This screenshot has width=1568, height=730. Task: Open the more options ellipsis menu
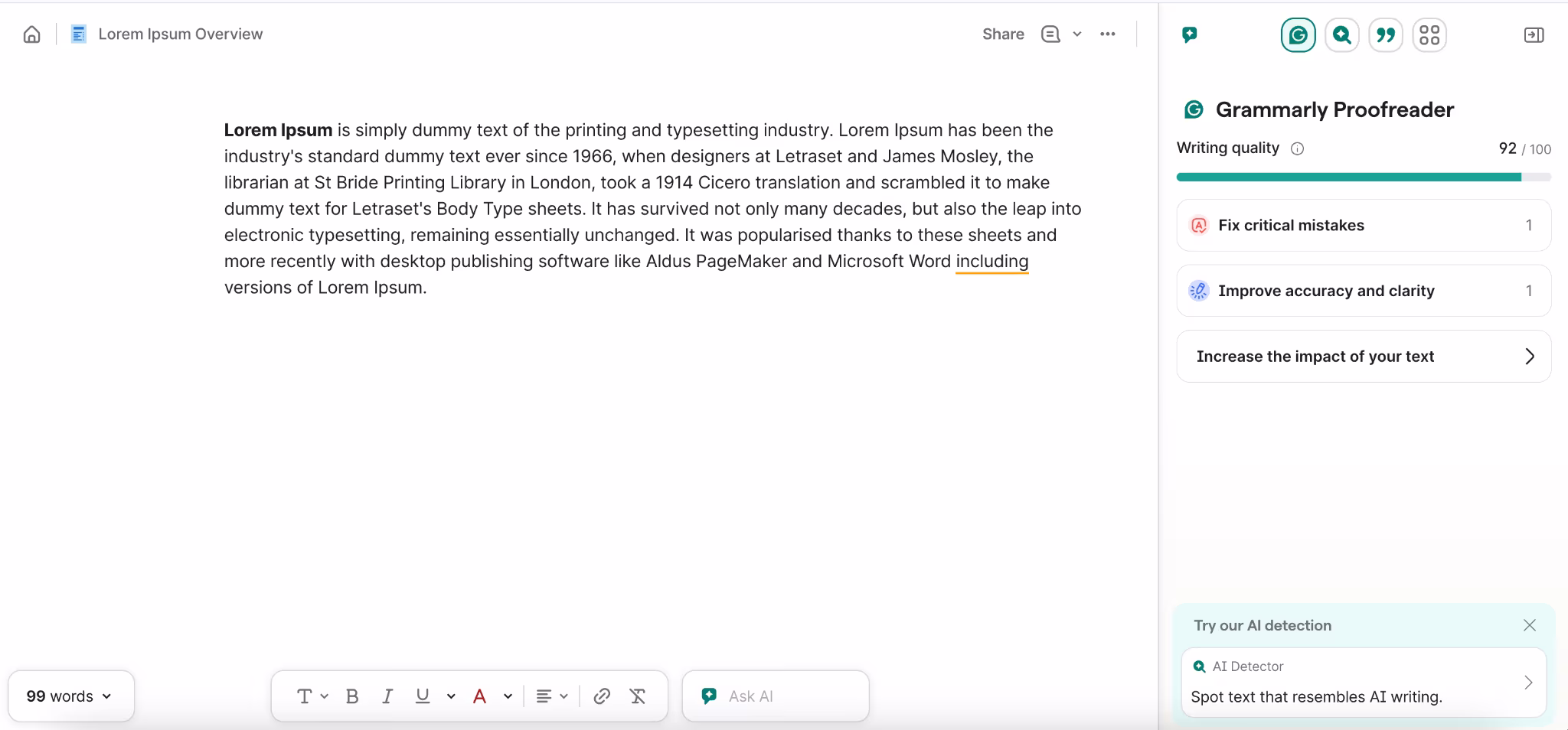point(1108,34)
